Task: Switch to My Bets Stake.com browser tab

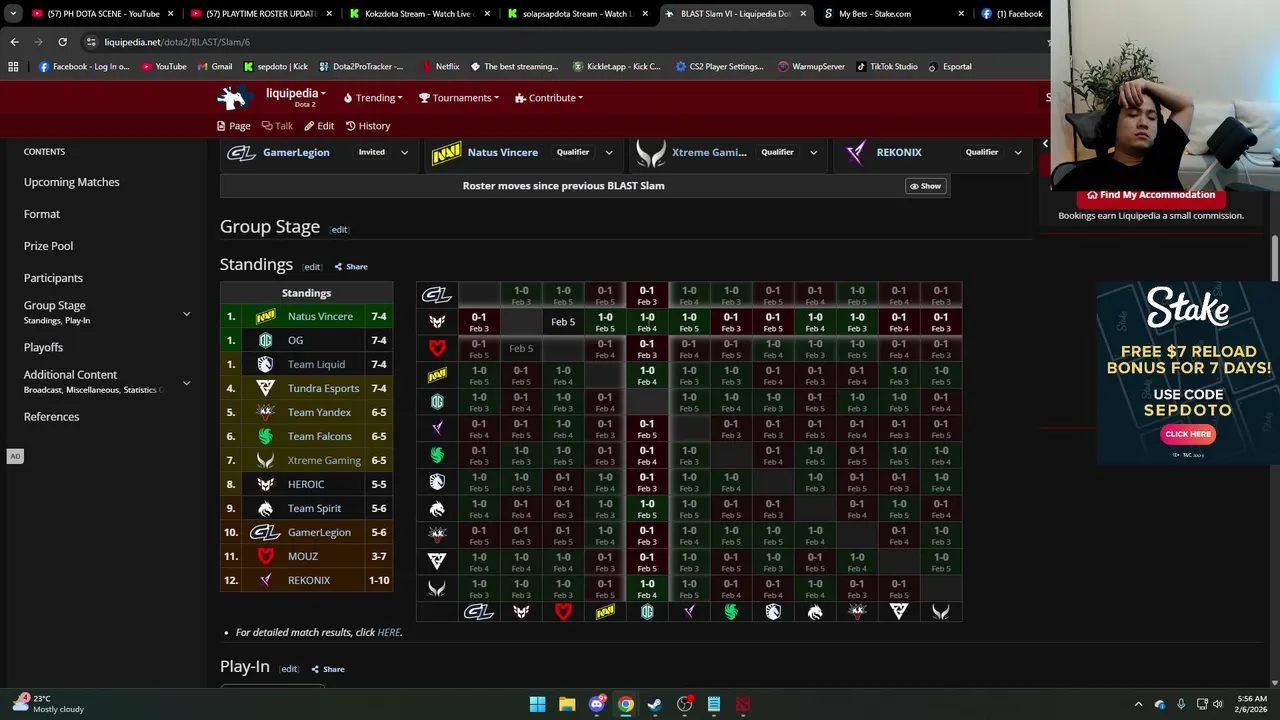Action: (x=893, y=14)
